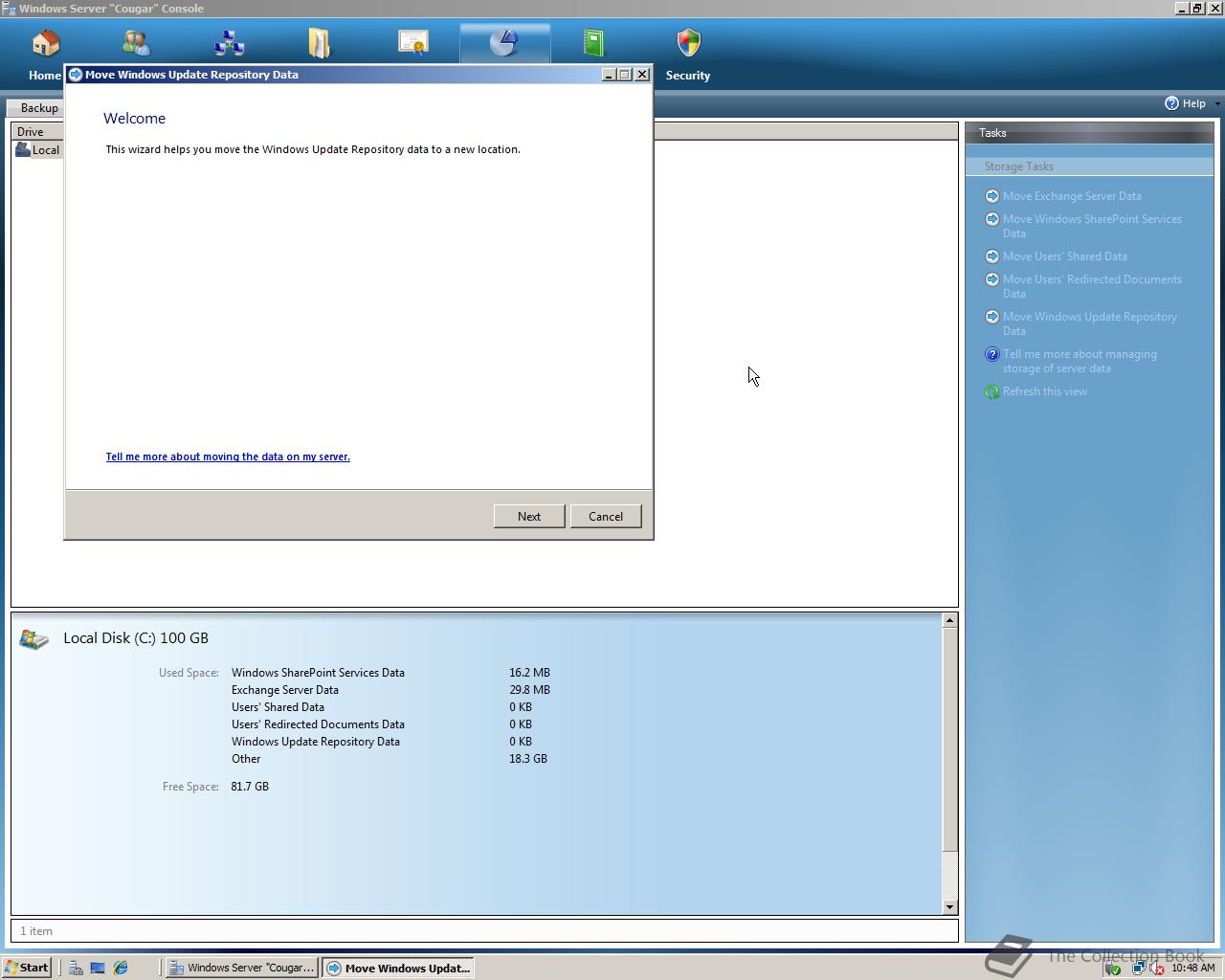Click 'Local Disk (C:) 100 GB' heading
Viewport: 1225px width, 980px height.
point(136,638)
